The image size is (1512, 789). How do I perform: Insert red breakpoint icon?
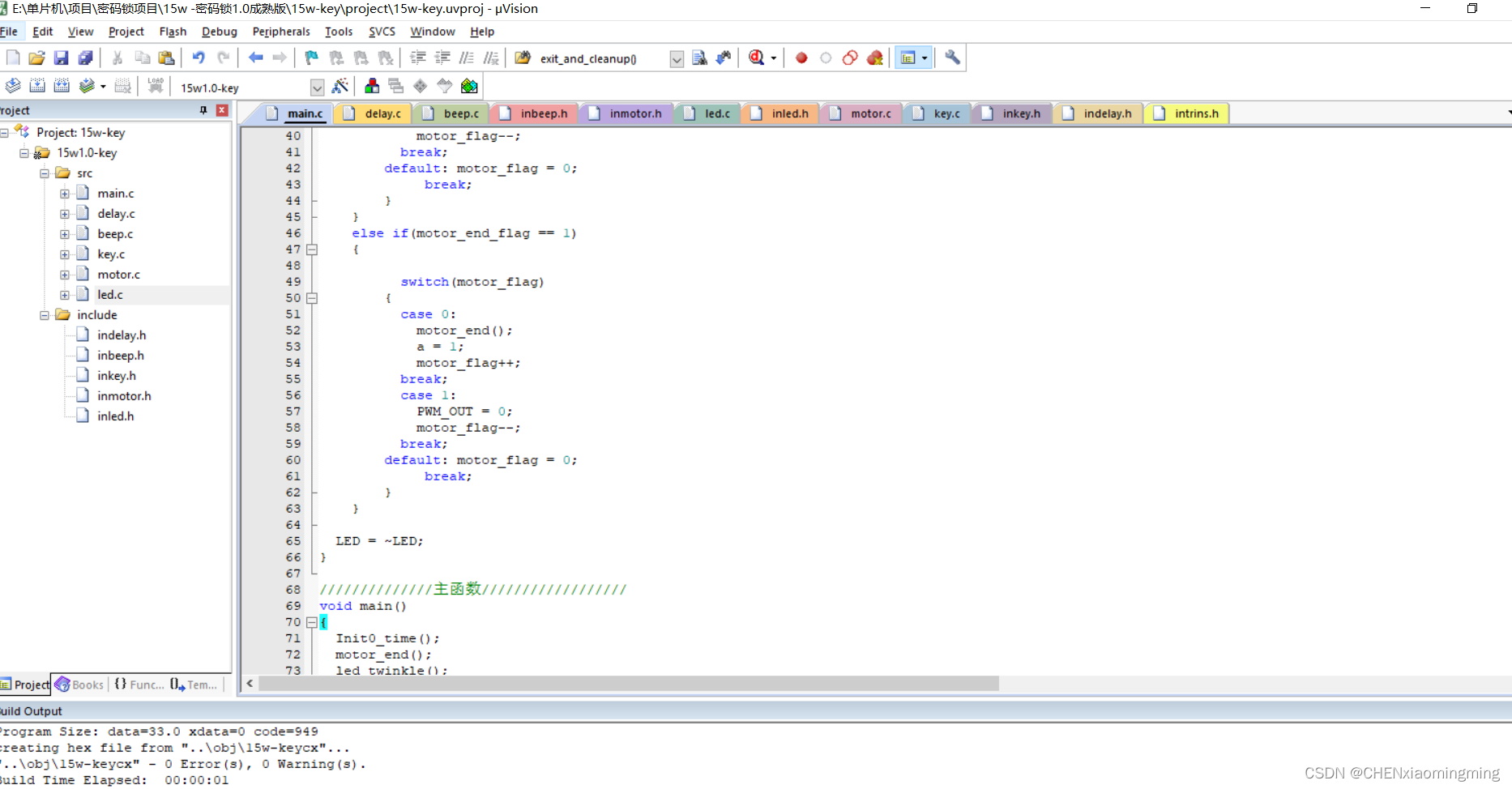pyautogui.click(x=801, y=58)
